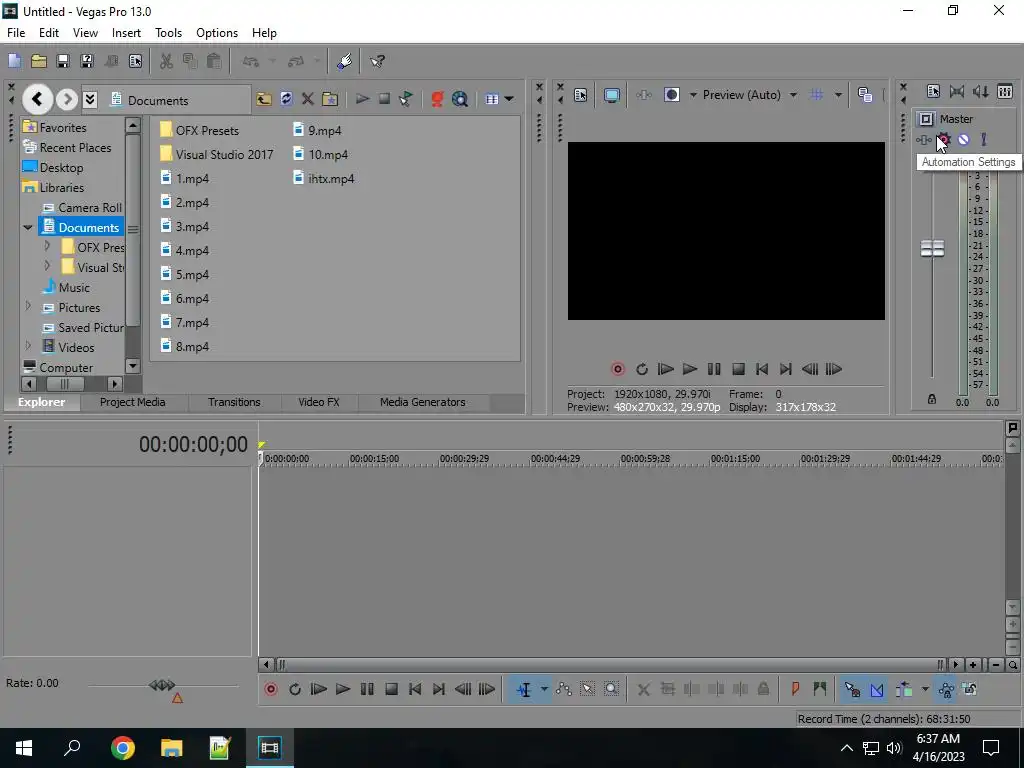Viewport: 1024px width, 768px height.
Task: Toggle Preview on External Monitor
Action: [x=611, y=95]
